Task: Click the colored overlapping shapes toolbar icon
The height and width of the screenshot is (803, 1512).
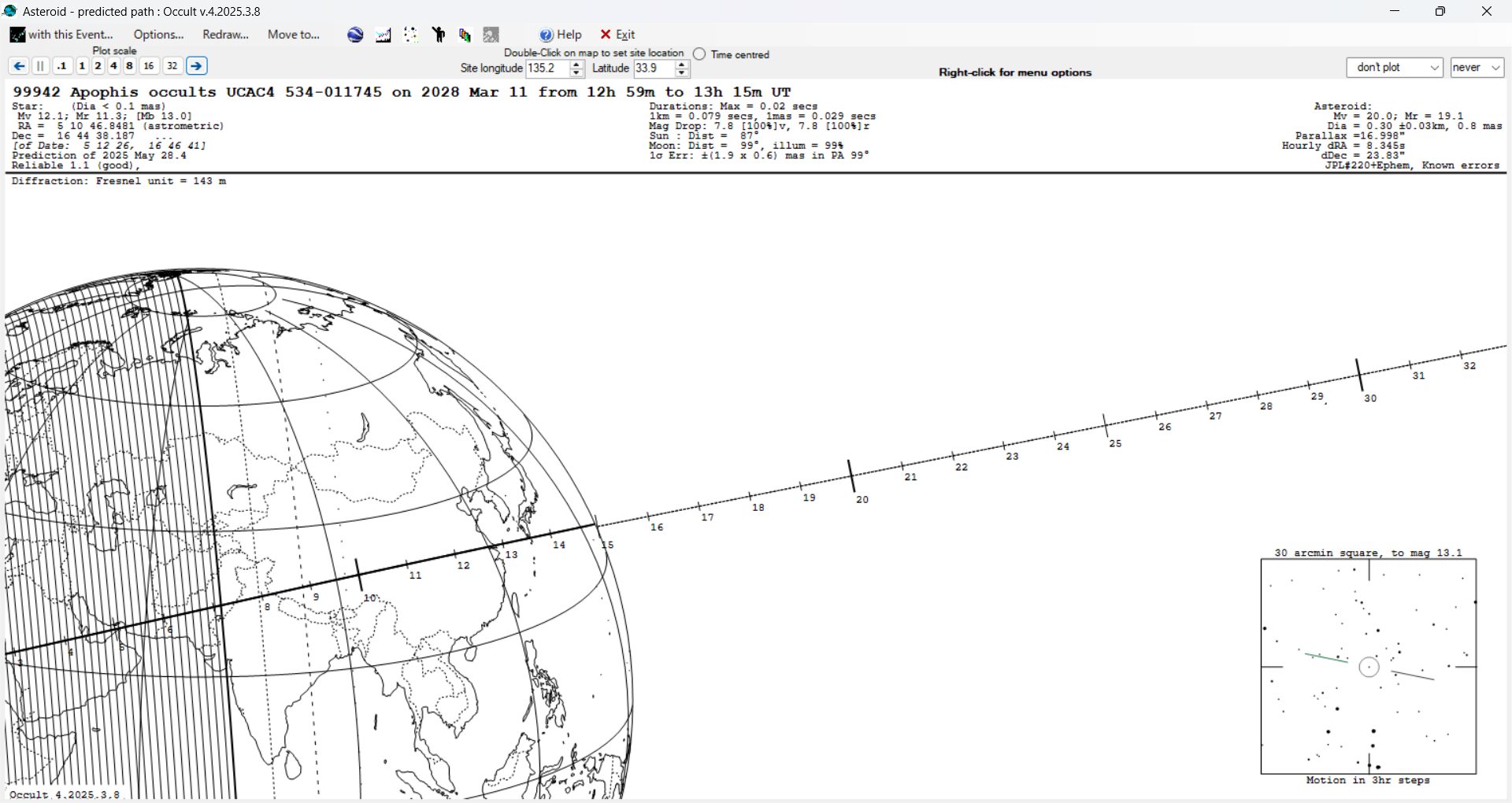Action: pyautogui.click(x=465, y=35)
